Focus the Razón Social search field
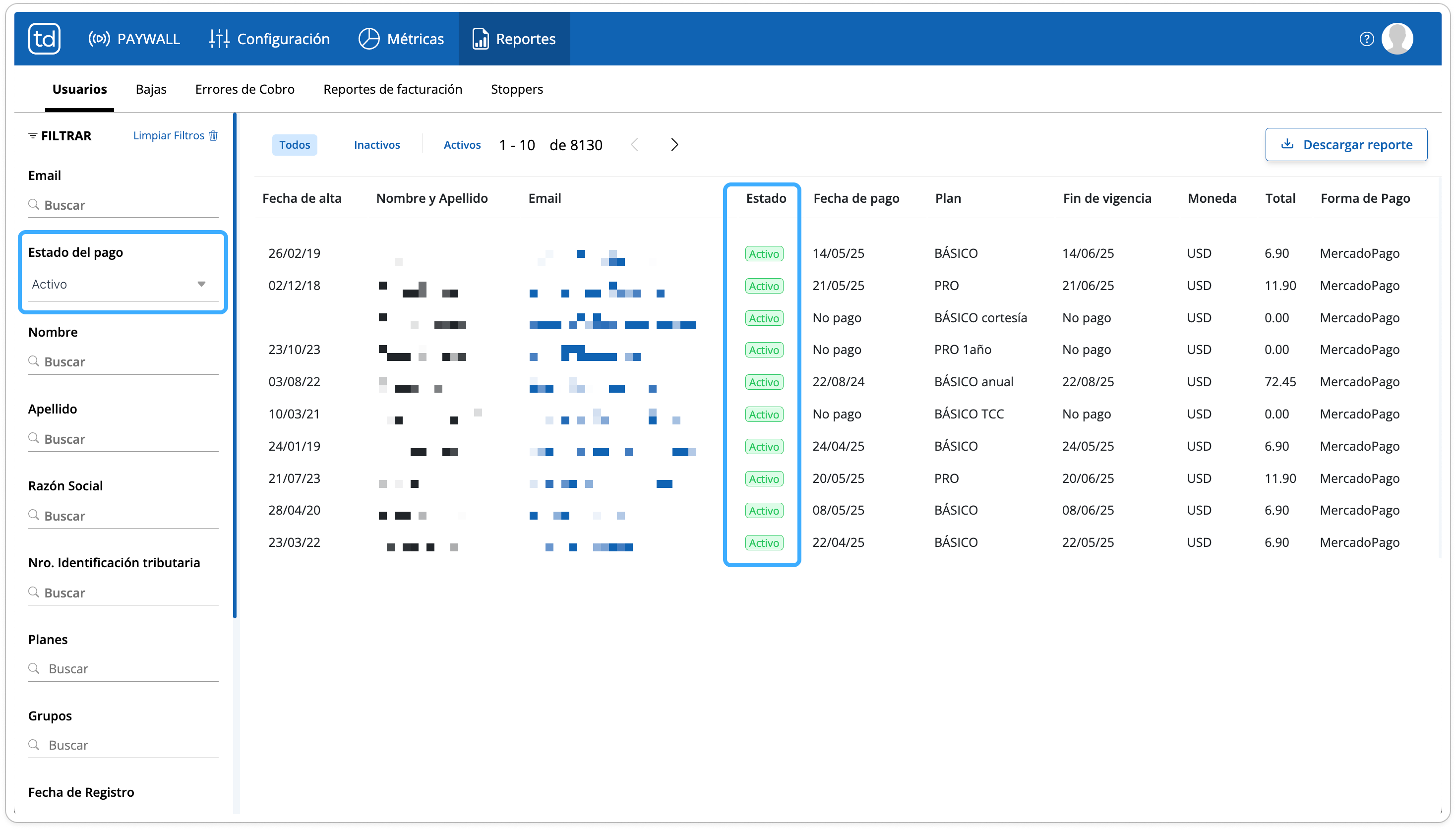The width and height of the screenshot is (1456, 830). pyautogui.click(x=123, y=515)
